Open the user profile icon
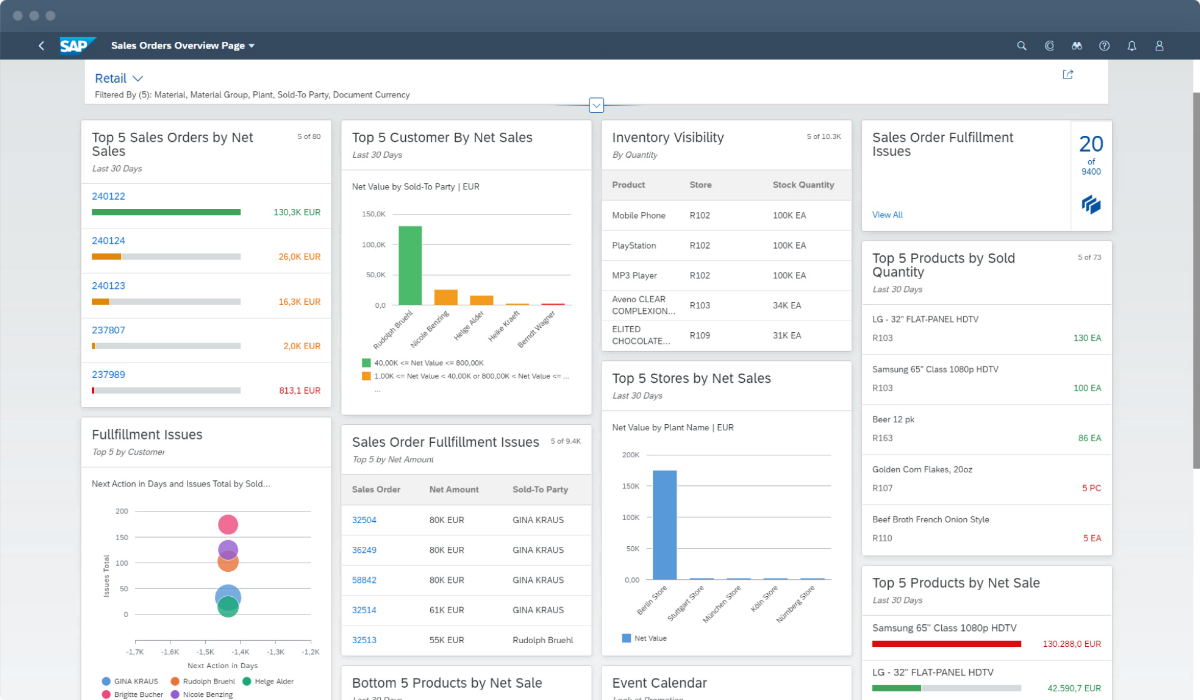The width and height of the screenshot is (1200, 700). 1160,46
